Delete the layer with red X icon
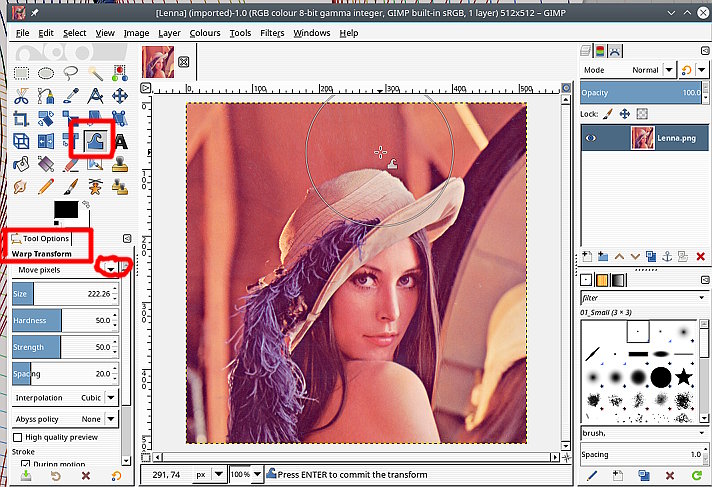Viewport: 712px width, 487px height. [x=700, y=257]
